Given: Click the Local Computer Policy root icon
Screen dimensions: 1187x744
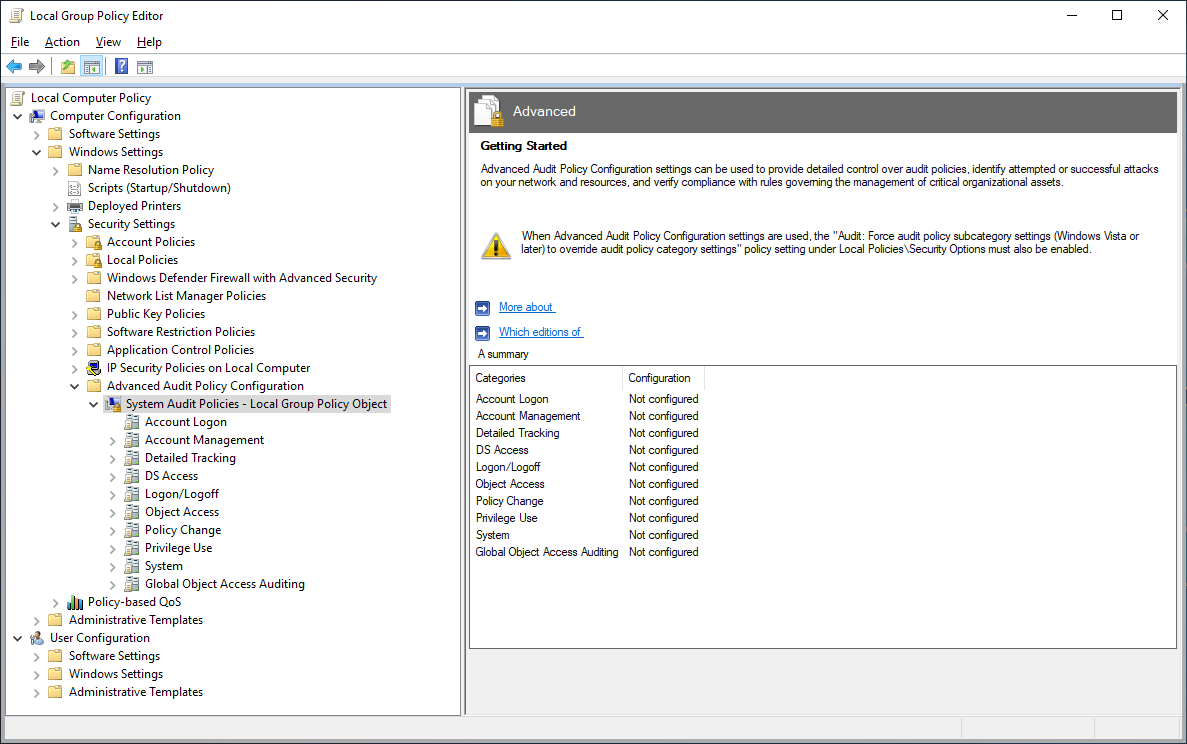Looking at the screenshot, I should point(18,98).
